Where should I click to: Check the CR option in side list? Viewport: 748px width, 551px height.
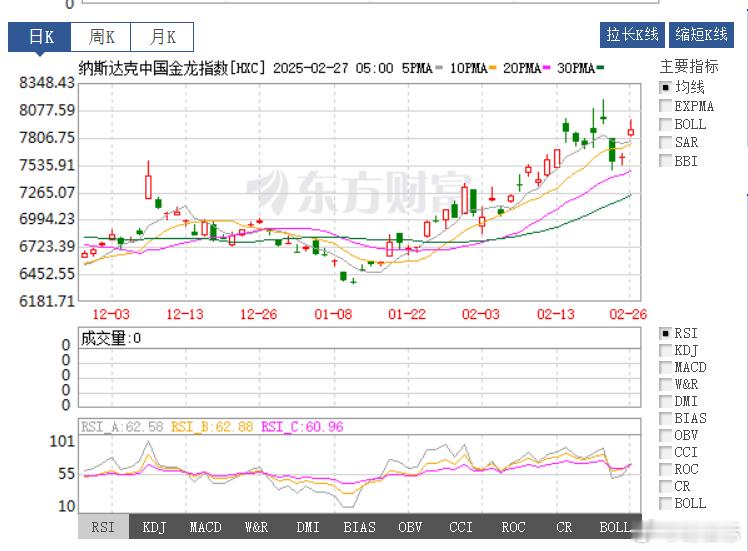coord(665,486)
